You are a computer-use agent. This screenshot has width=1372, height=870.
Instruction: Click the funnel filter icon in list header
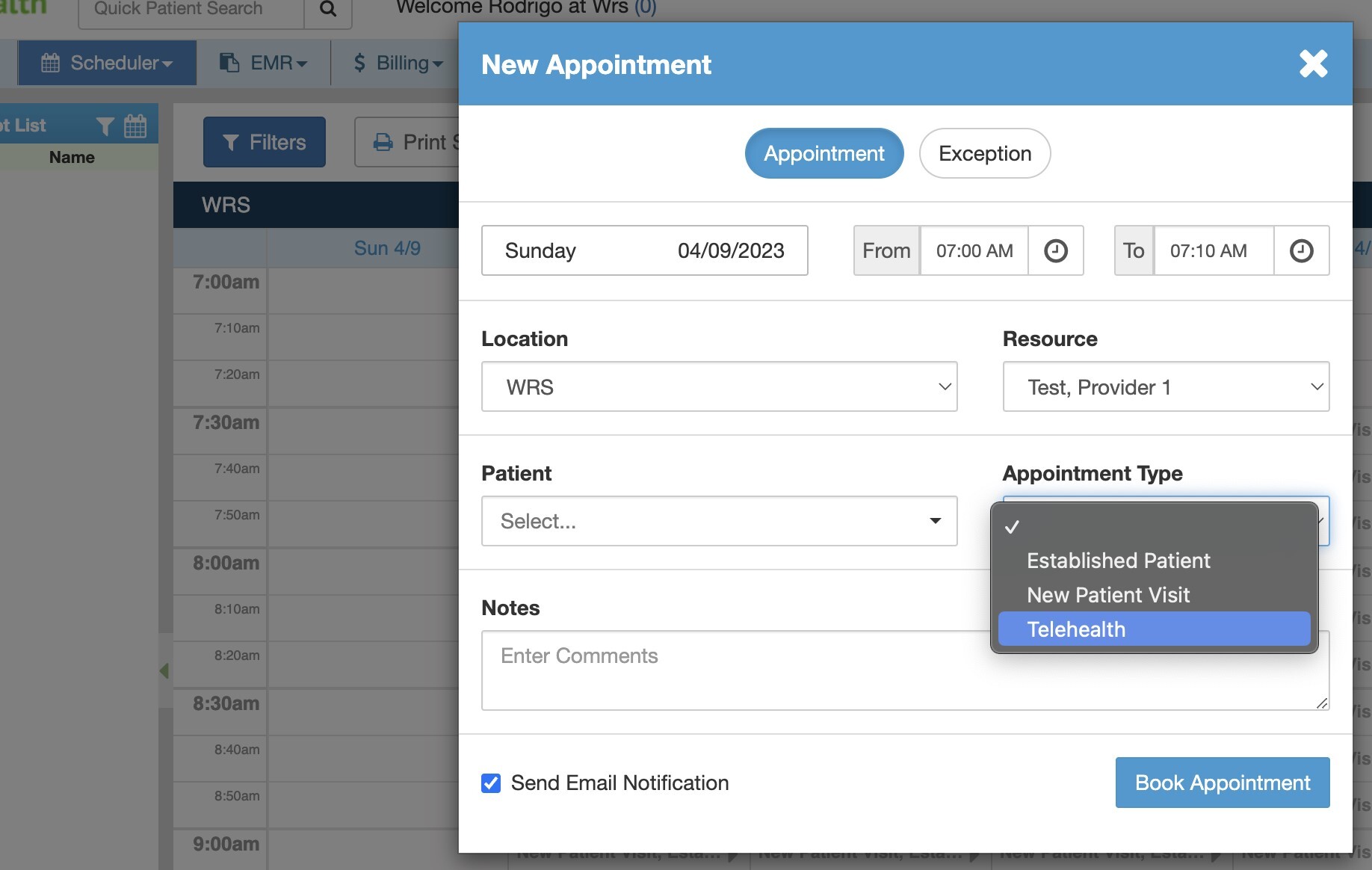pos(105,126)
